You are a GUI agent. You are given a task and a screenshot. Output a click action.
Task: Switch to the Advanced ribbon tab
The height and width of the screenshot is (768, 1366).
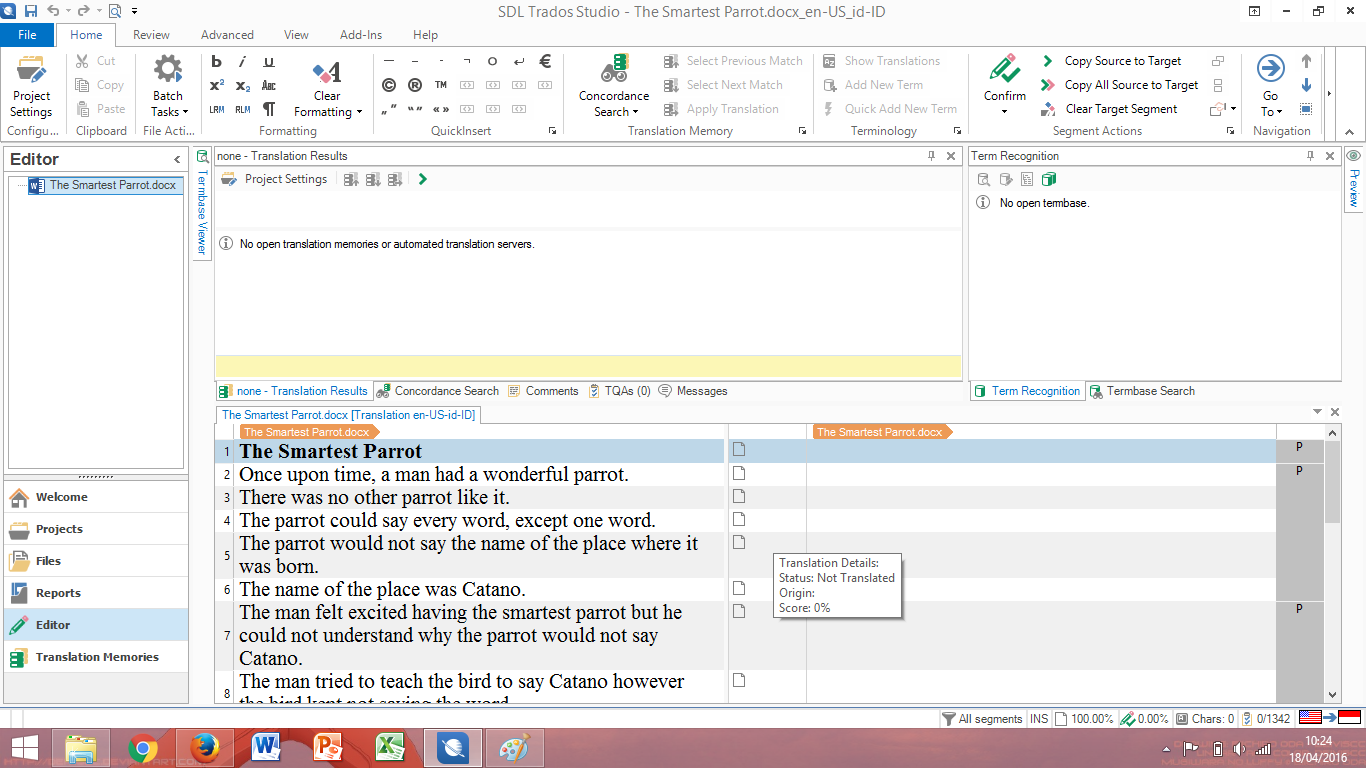tap(227, 34)
